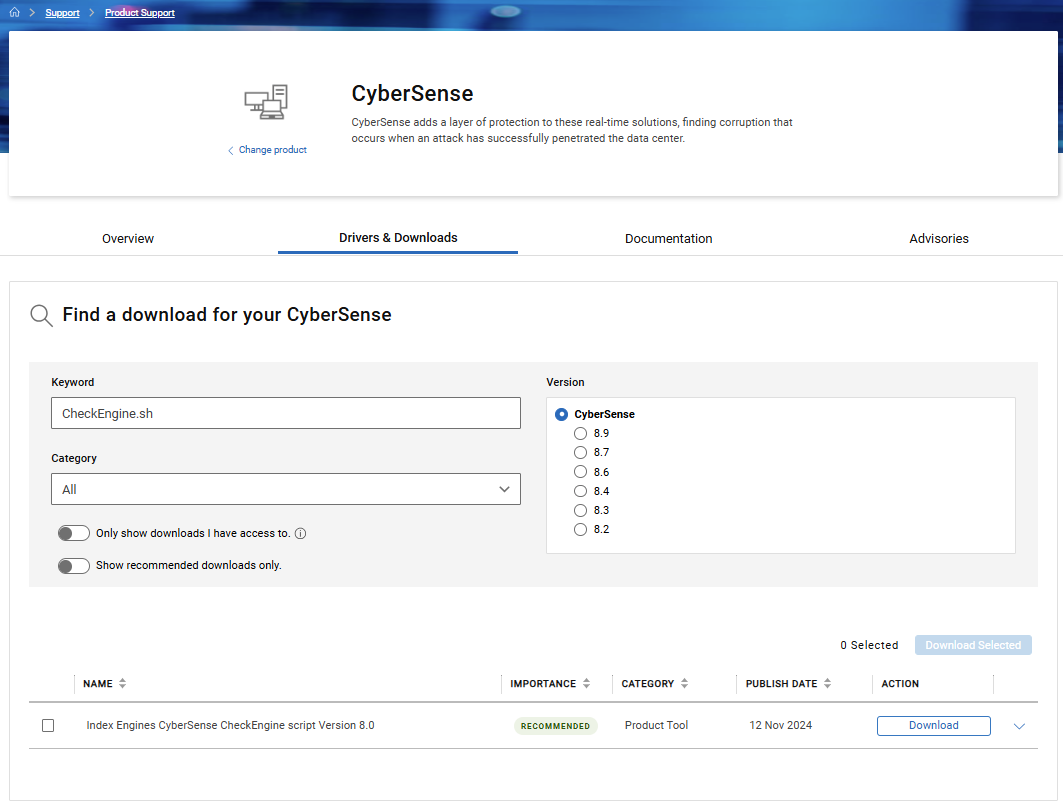
Task: Enable only show downloads I have access to
Action: click(x=74, y=533)
